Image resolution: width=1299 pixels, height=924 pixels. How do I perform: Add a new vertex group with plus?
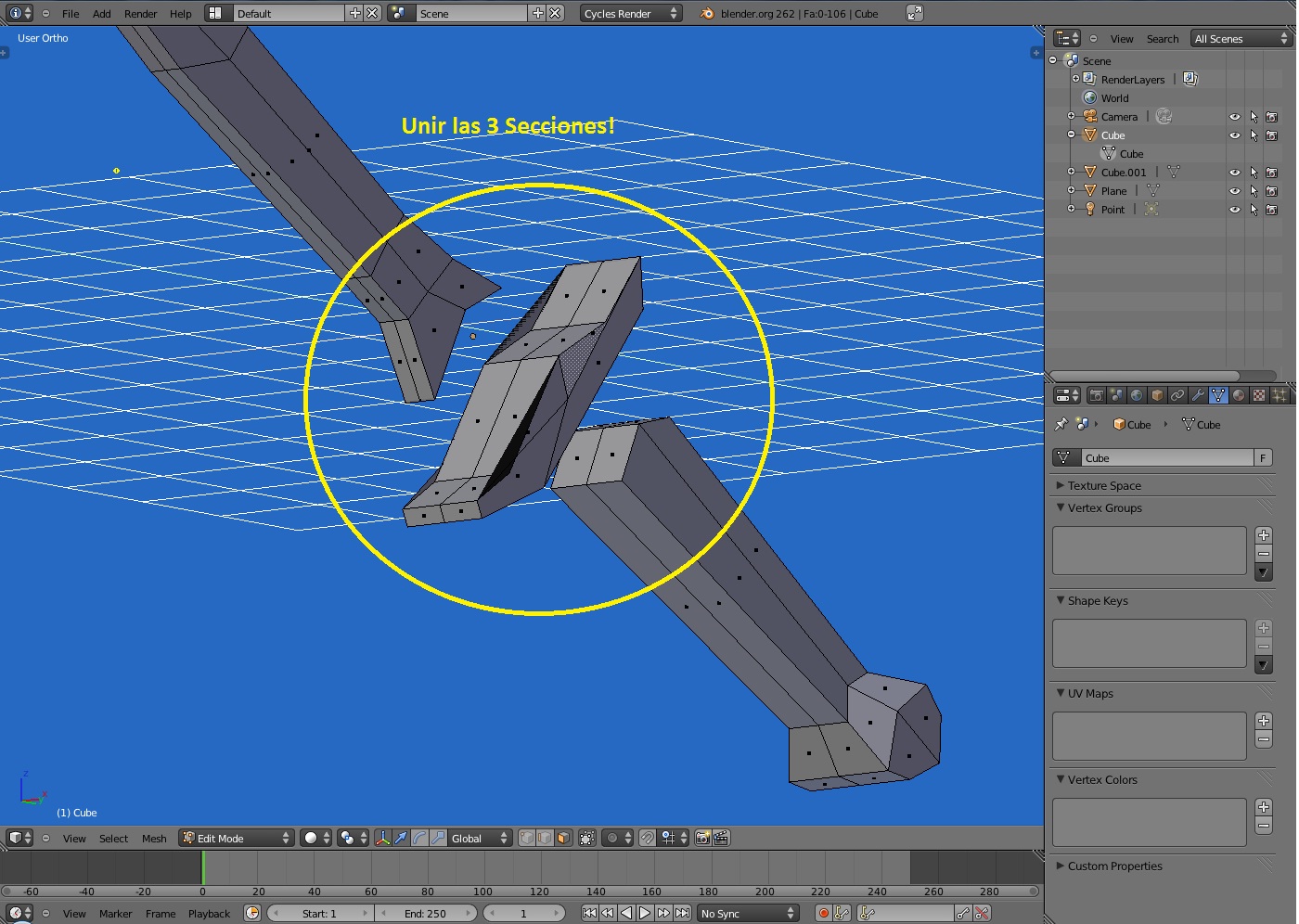click(1263, 535)
